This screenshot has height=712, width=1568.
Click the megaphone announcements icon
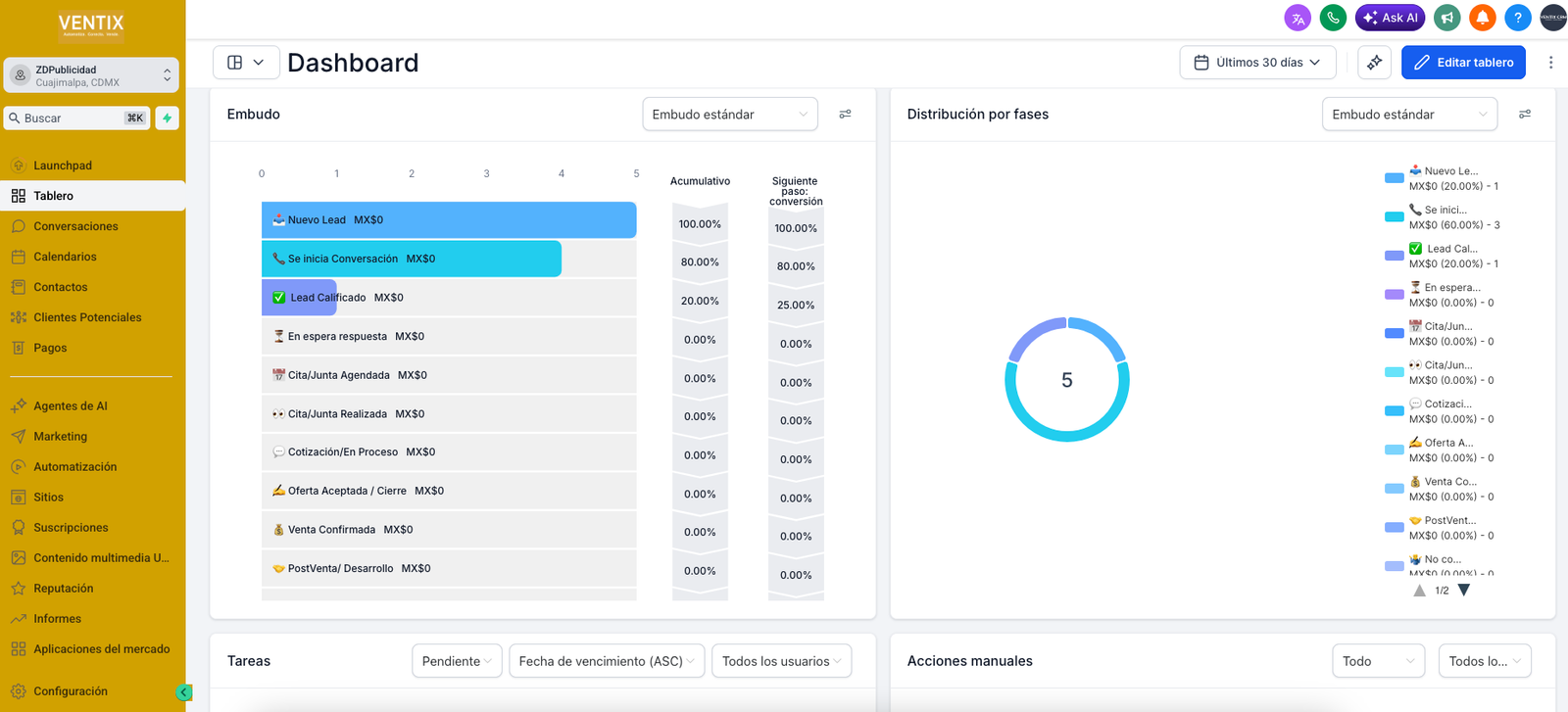1446,18
